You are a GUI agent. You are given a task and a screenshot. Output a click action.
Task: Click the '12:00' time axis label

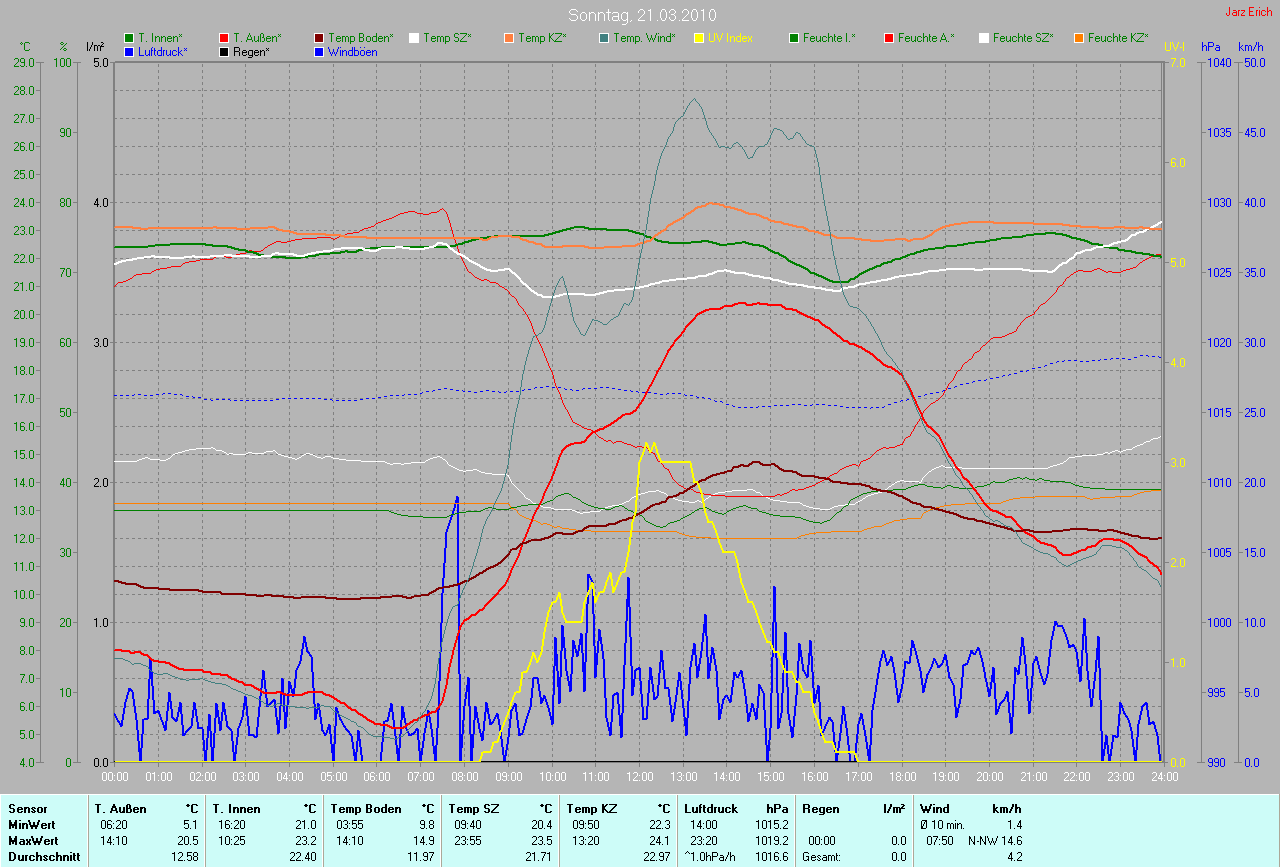pos(640,776)
